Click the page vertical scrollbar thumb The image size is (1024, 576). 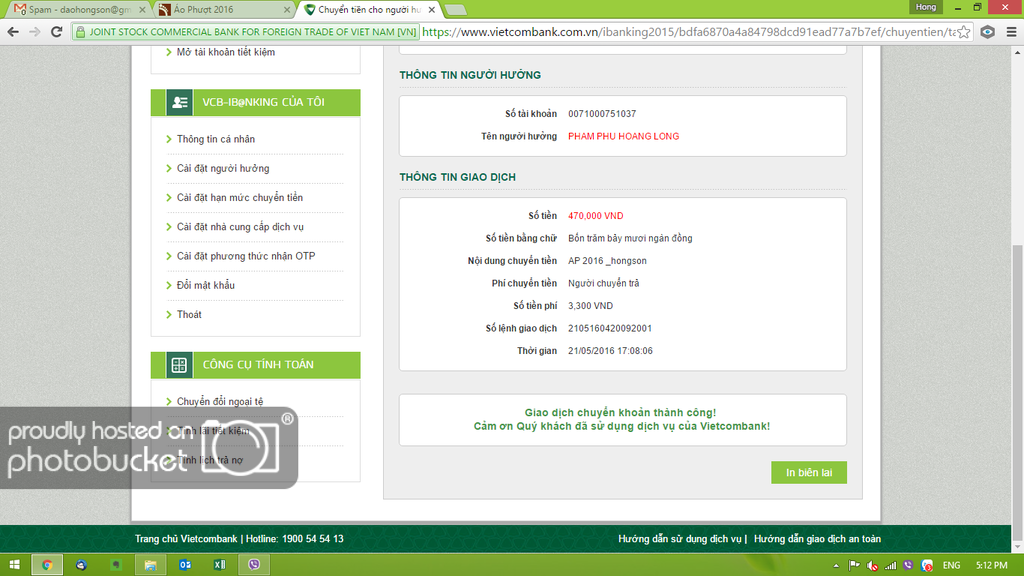(1017, 393)
